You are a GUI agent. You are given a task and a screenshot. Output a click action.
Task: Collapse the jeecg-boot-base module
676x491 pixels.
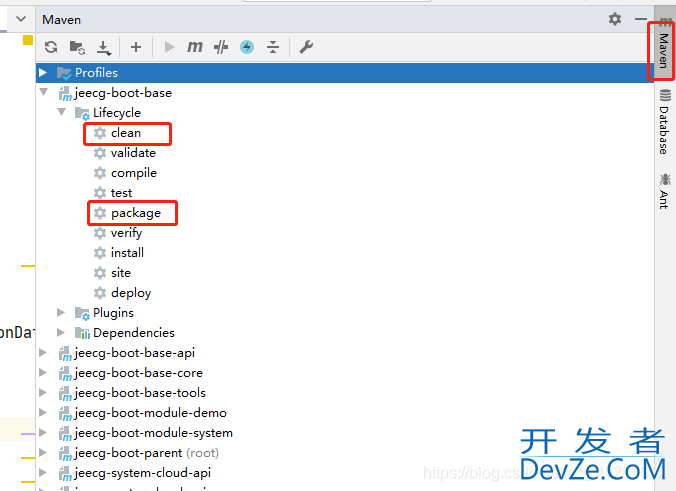[x=44, y=92]
